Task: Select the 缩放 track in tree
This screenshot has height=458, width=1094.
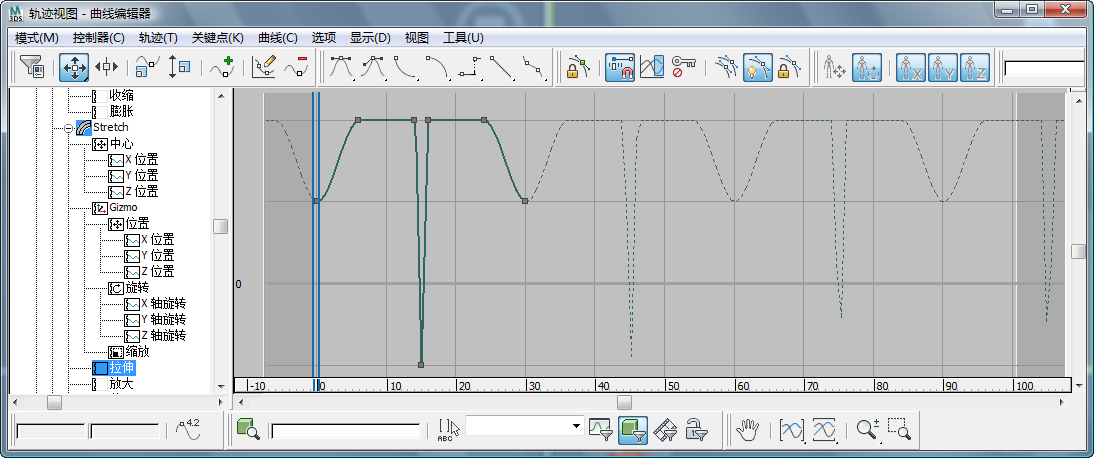Action: click(137, 351)
